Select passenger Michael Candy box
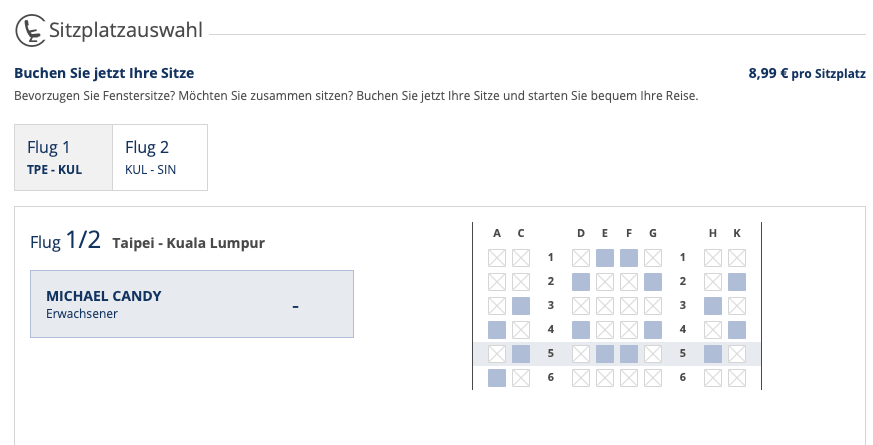The height and width of the screenshot is (445, 873). point(192,304)
